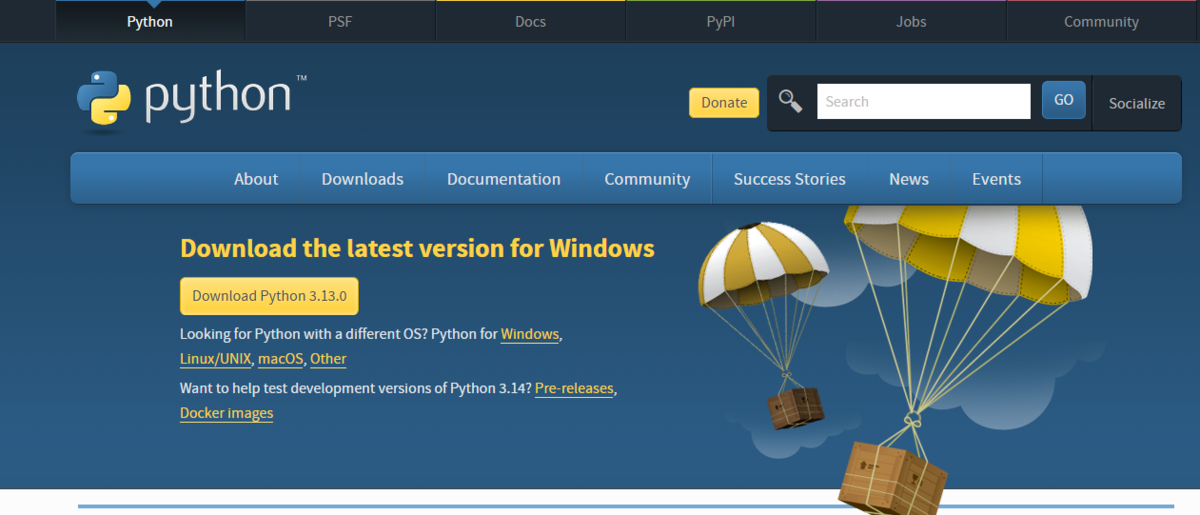The image size is (1200, 515).
Task: Open the News navigation menu
Action: [909, 179]
